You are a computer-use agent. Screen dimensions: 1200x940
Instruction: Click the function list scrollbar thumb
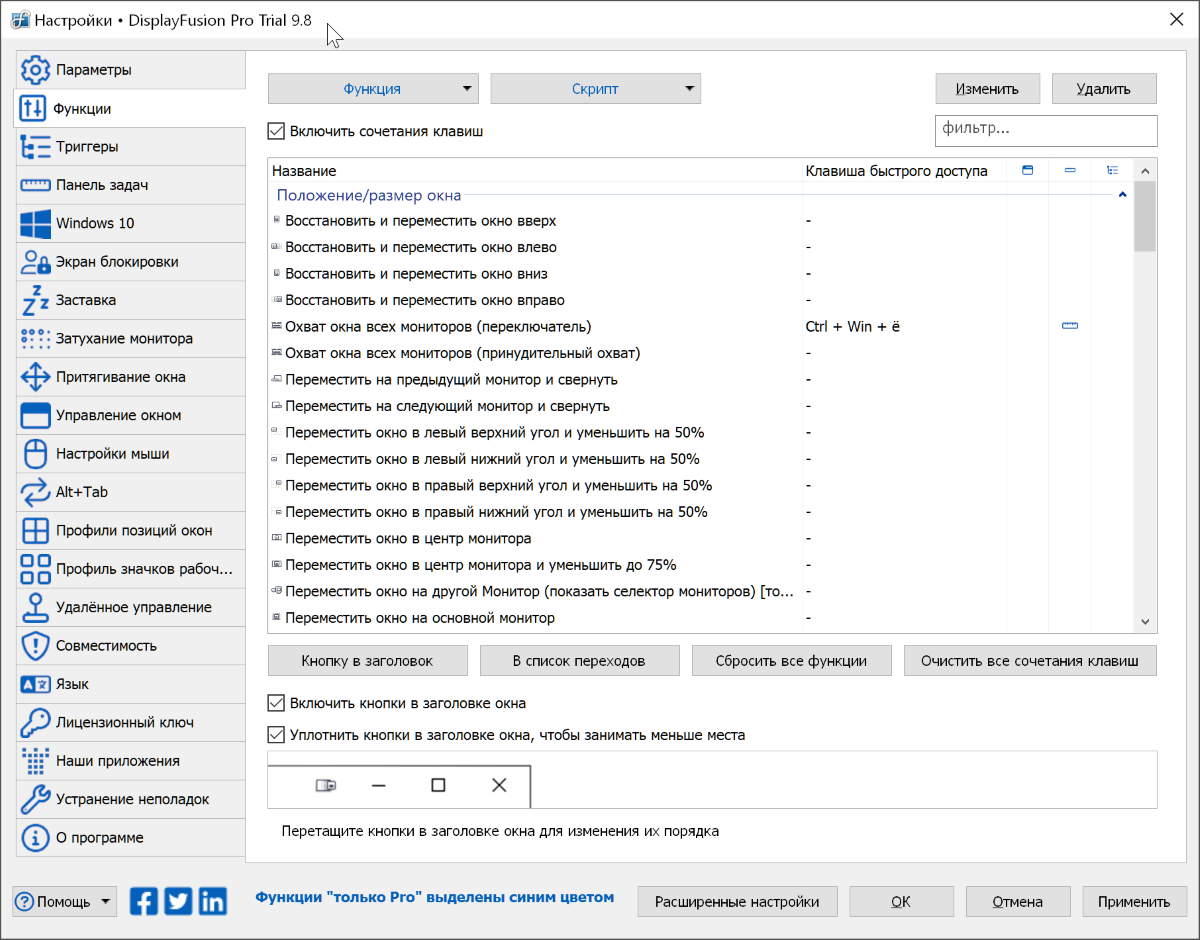pyautogui.click(x=1145, y=216)
